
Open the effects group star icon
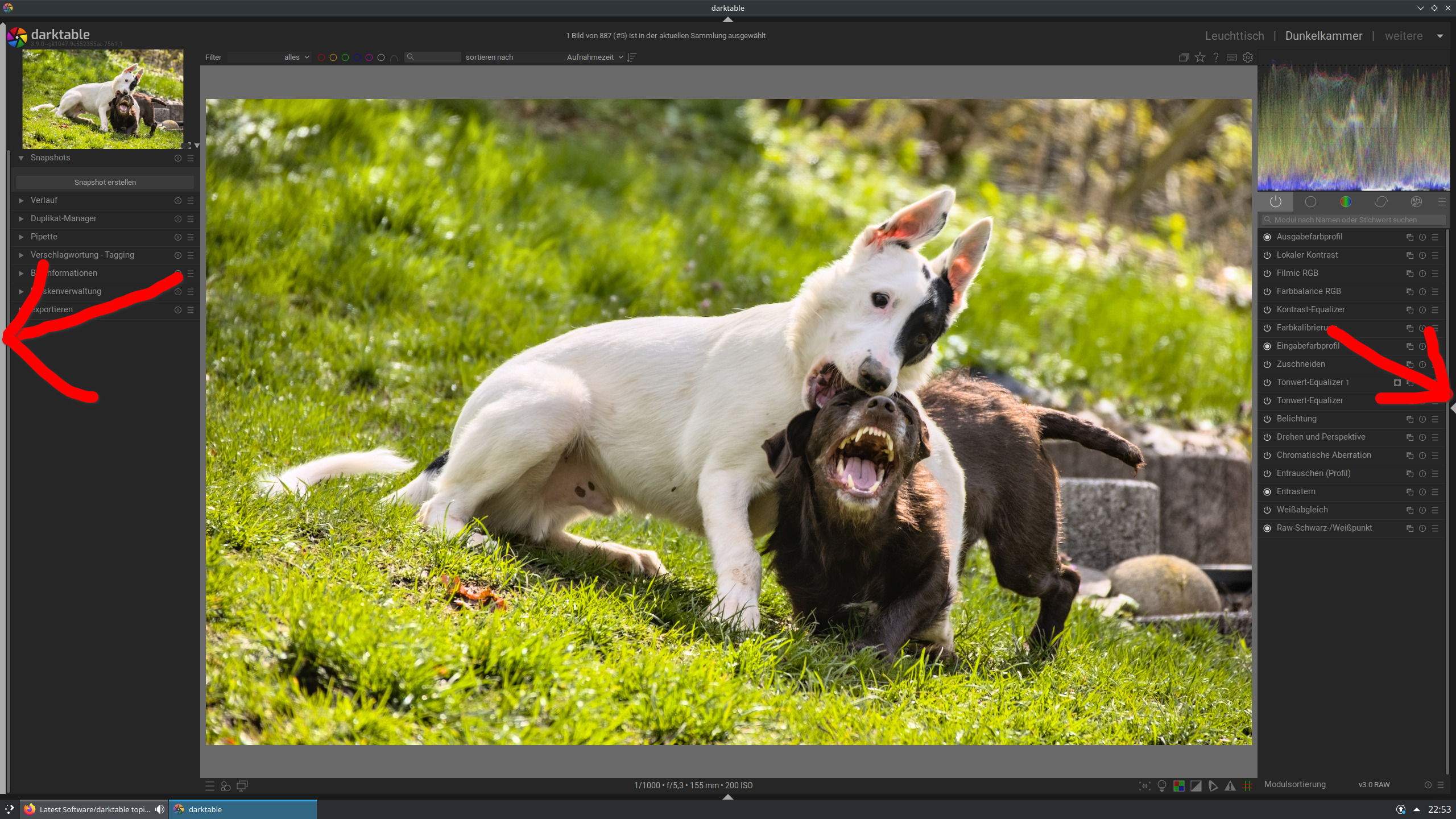pos(1416,201)
